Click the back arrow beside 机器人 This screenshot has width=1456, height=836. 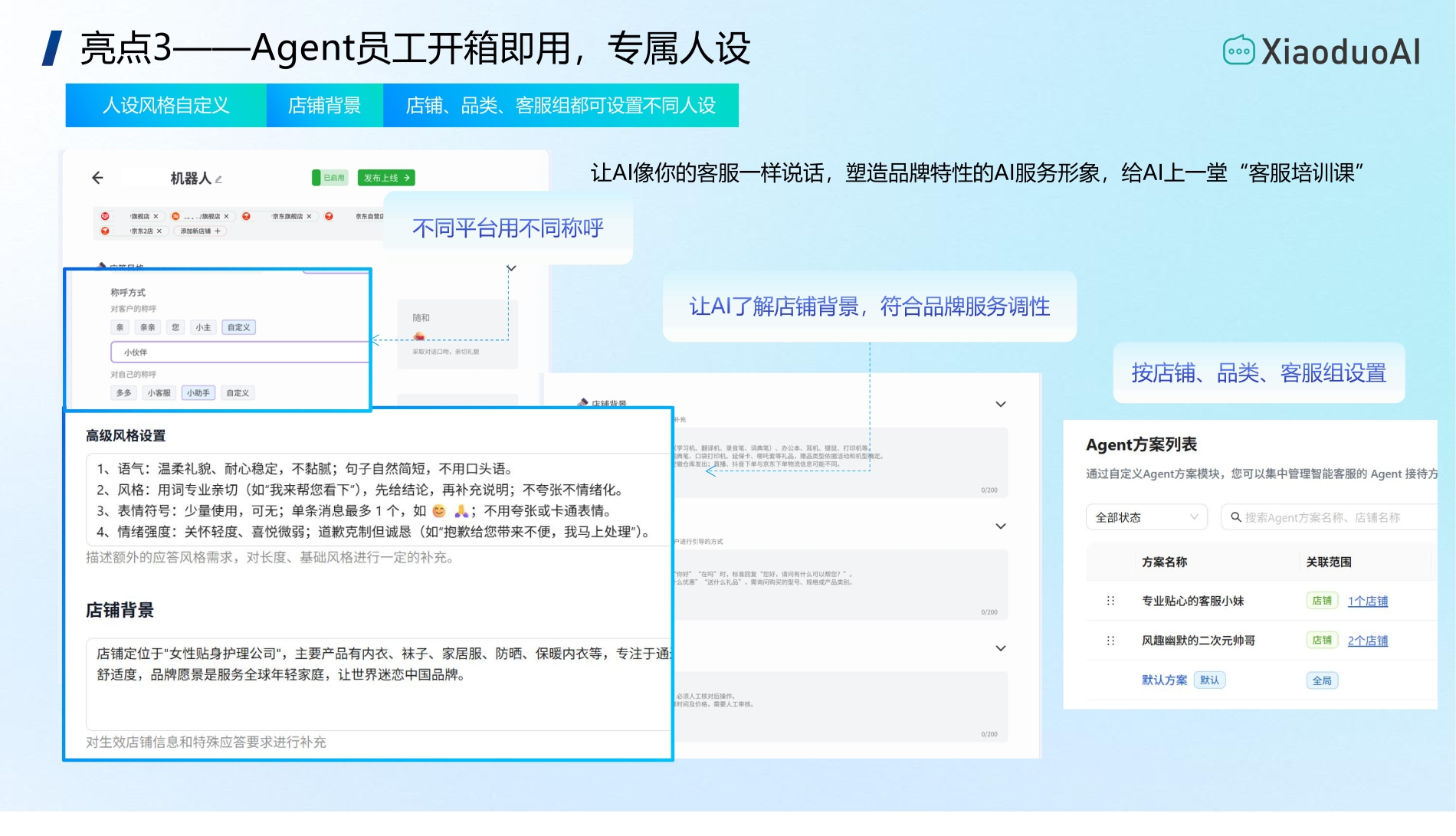pos(97,178)
